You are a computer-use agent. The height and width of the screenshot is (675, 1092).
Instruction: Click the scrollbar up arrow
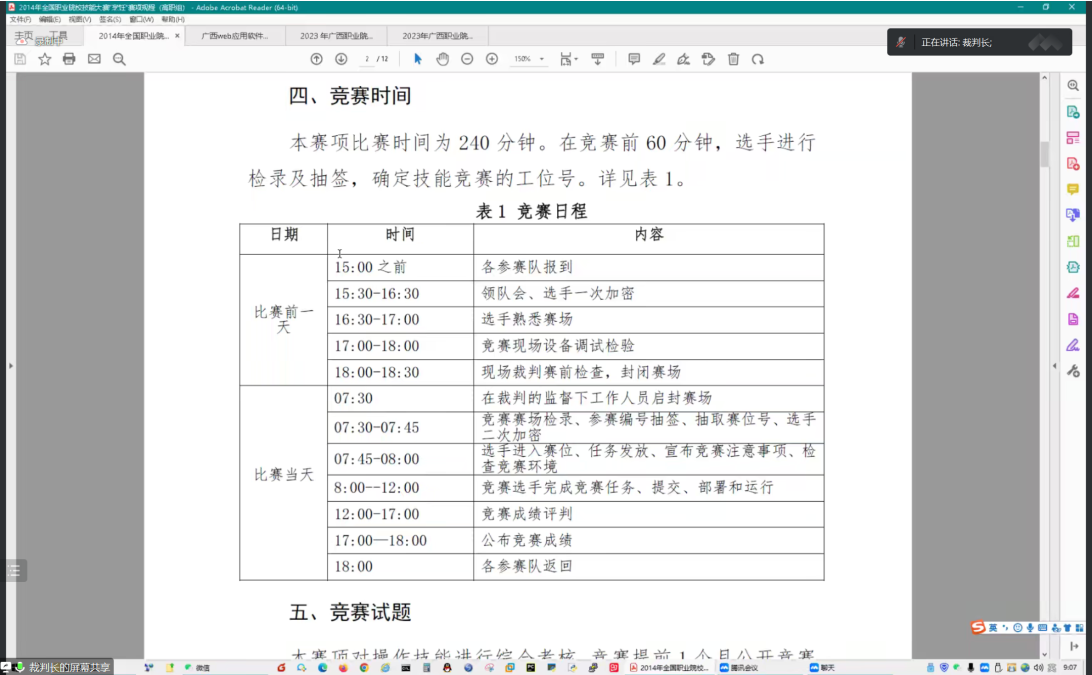pyautogui.click(x=1044, y=77)
